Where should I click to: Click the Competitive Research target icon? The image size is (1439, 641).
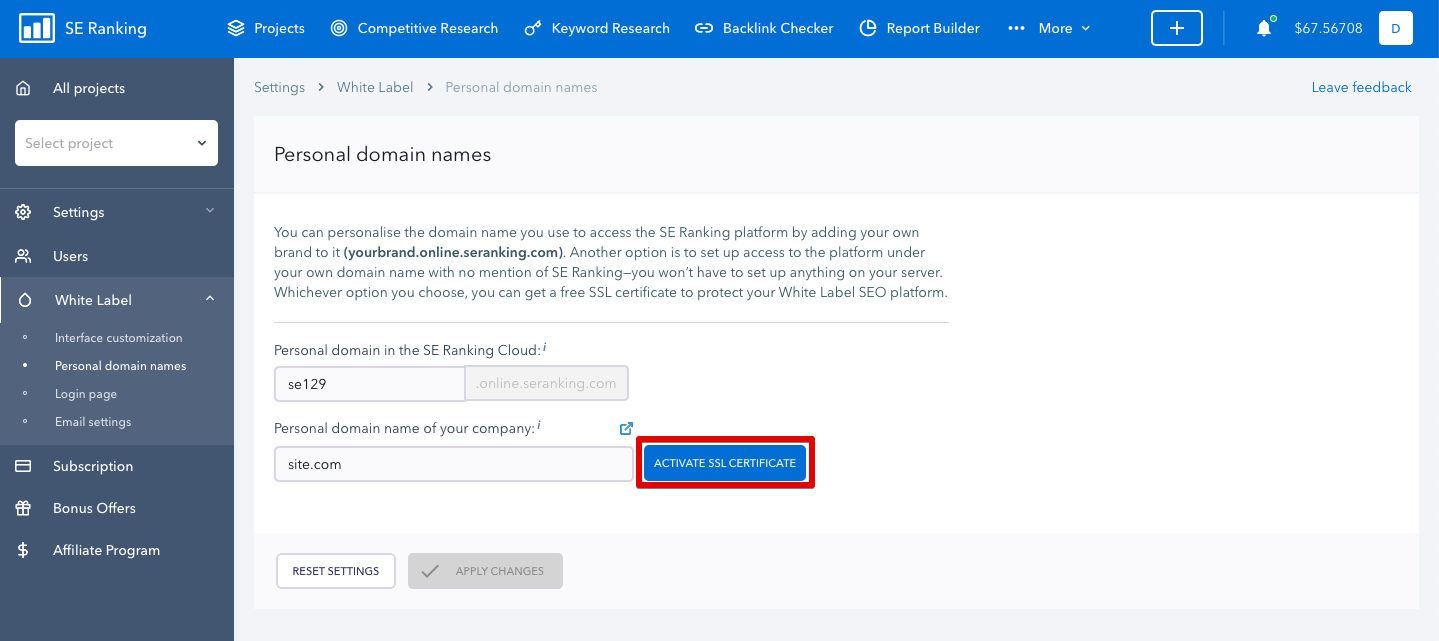[x=339, y=28]
